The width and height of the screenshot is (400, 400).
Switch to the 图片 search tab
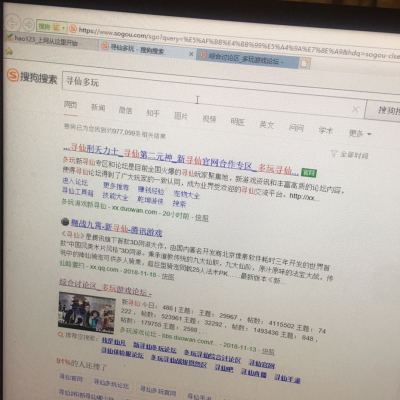click(181, 116)
